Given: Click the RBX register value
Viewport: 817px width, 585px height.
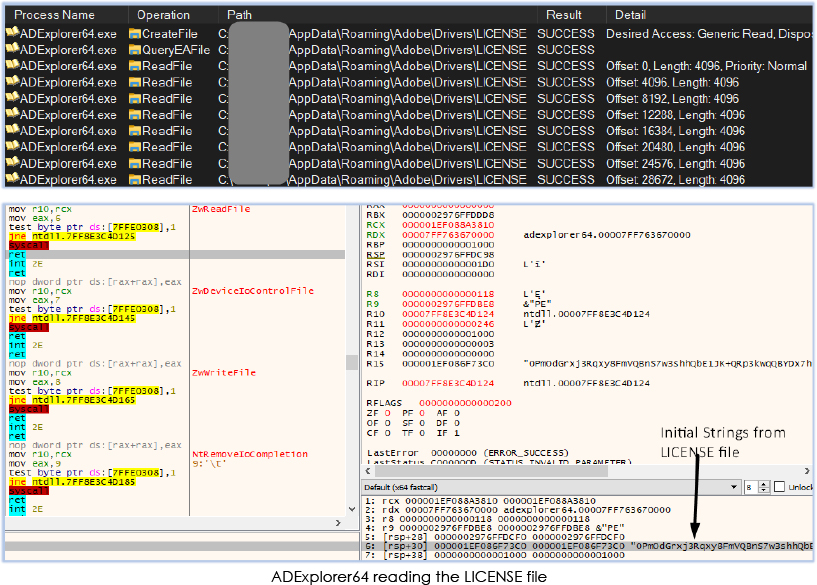Looking at the screenshot, I should (448, 215).
